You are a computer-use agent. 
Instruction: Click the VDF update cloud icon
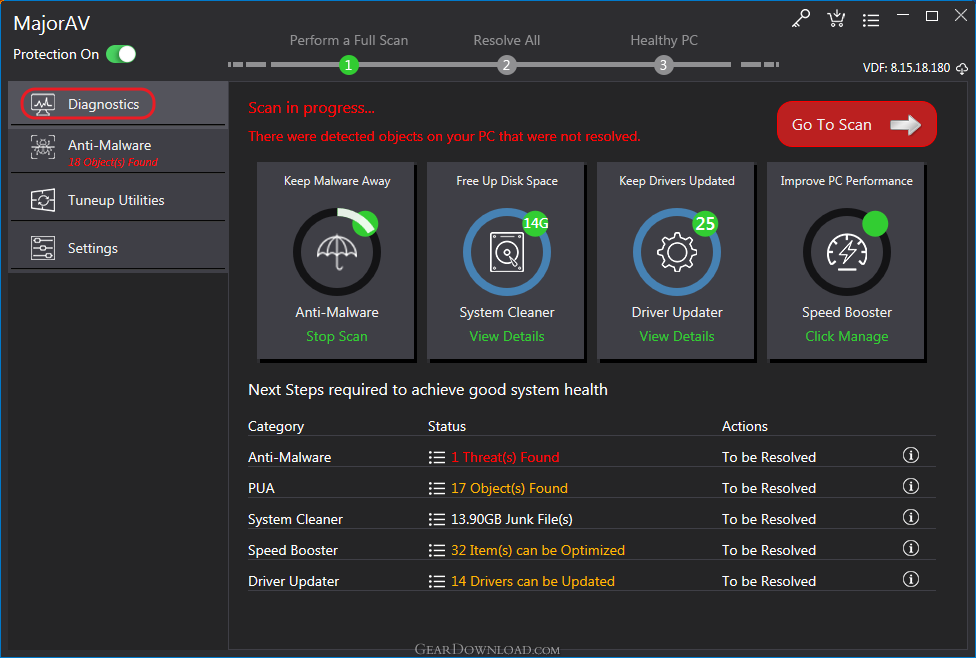(962, 68)
